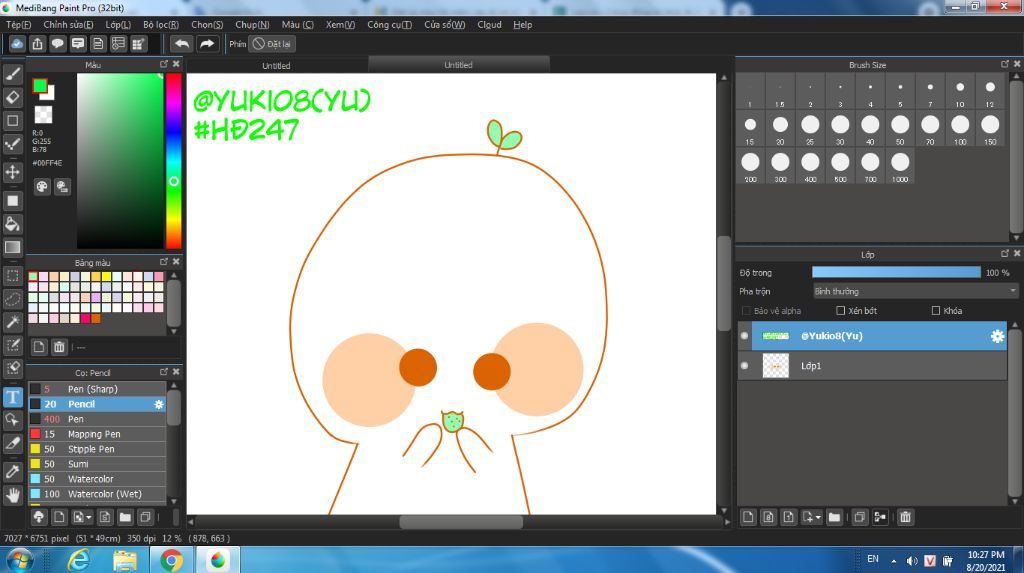The width and height of the screenshot is (1024, 573).
Task: Select the Hand pan tool
Action: pos(12,495)
